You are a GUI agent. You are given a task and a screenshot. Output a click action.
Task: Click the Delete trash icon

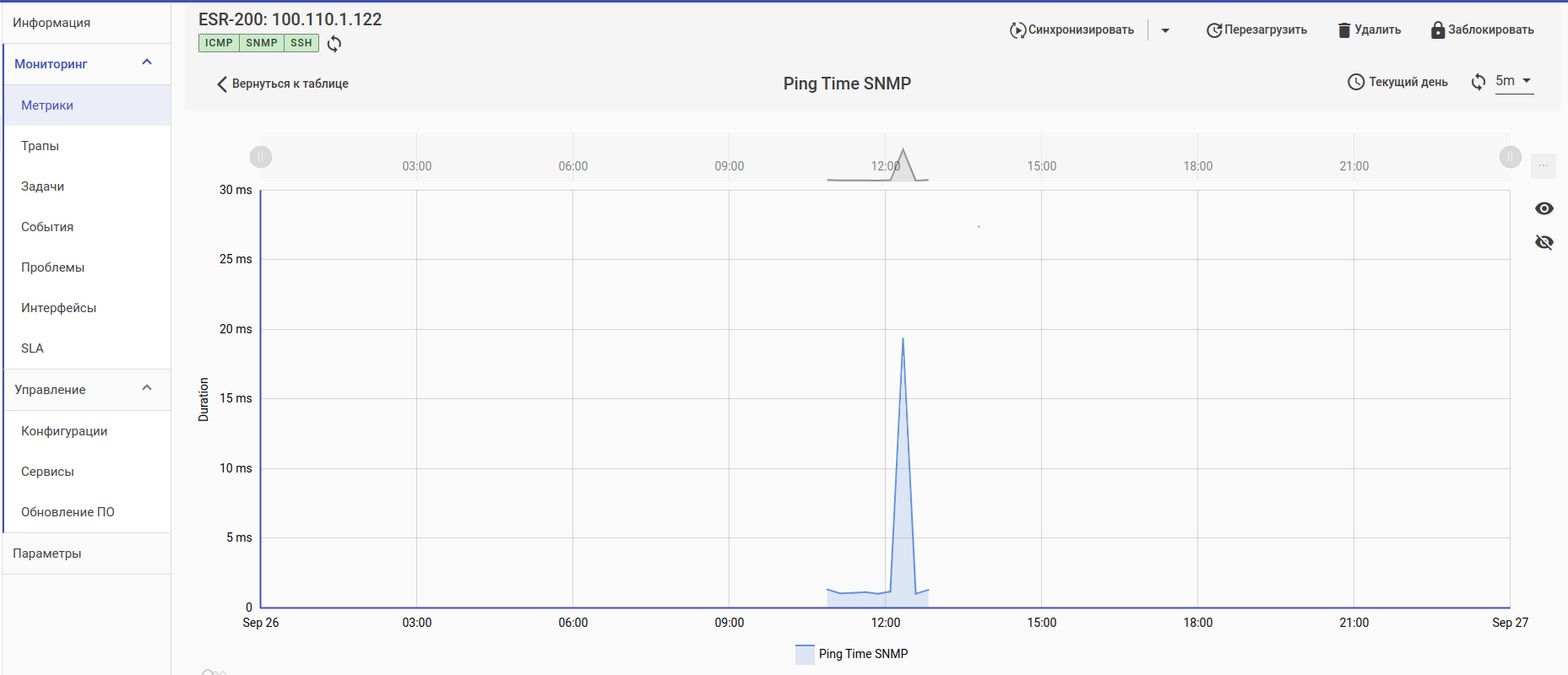[x=1344, y=30]
